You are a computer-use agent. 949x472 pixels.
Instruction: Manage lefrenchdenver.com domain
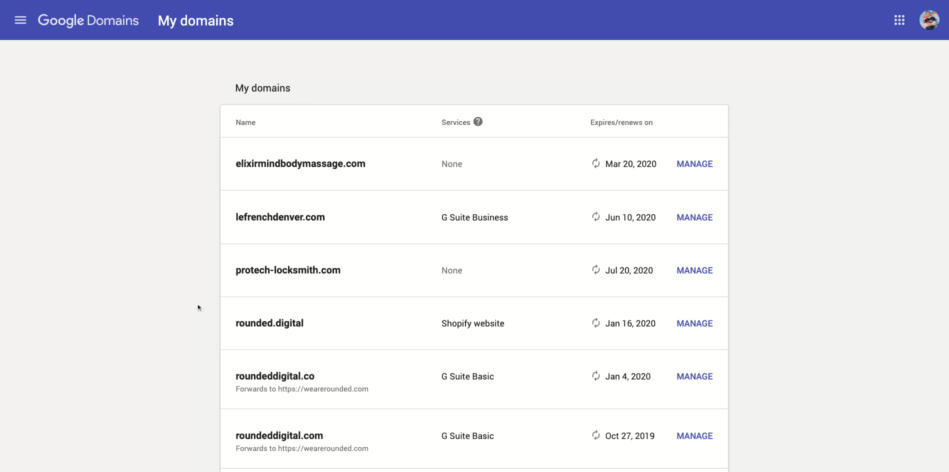click(694, 217)
